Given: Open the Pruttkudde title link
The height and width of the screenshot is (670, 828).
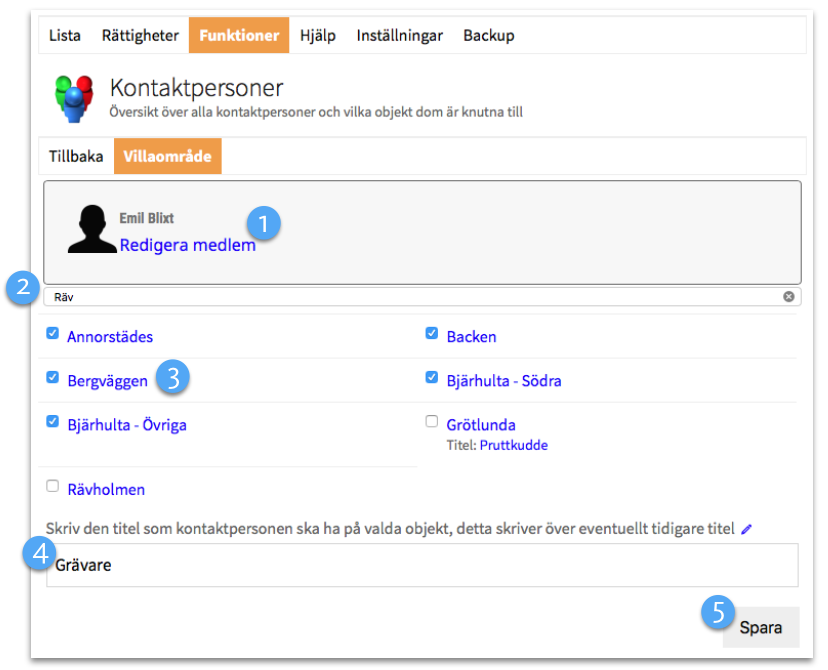Looking at the screenshot, I should tap(513, 446).
